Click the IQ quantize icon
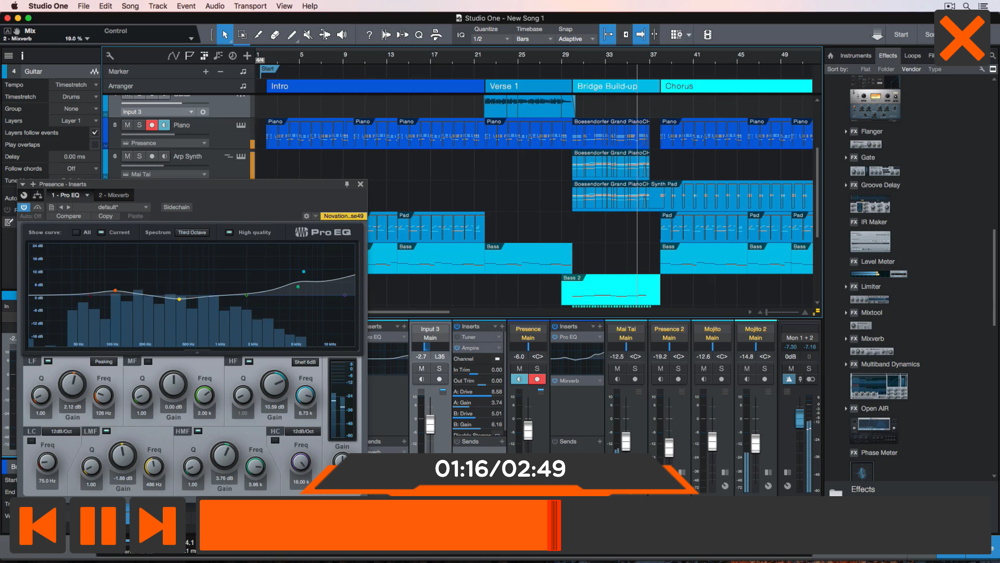Image resolution: width=1000 pixels, height=563 pixels. 460,35
